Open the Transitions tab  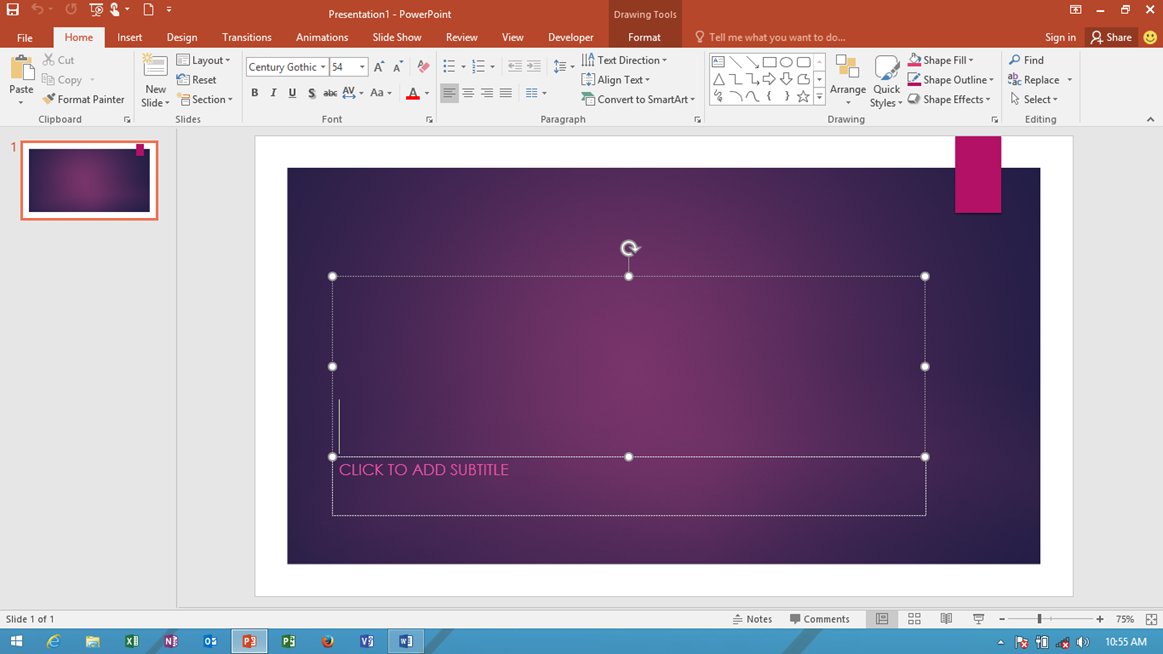point(247,37)
